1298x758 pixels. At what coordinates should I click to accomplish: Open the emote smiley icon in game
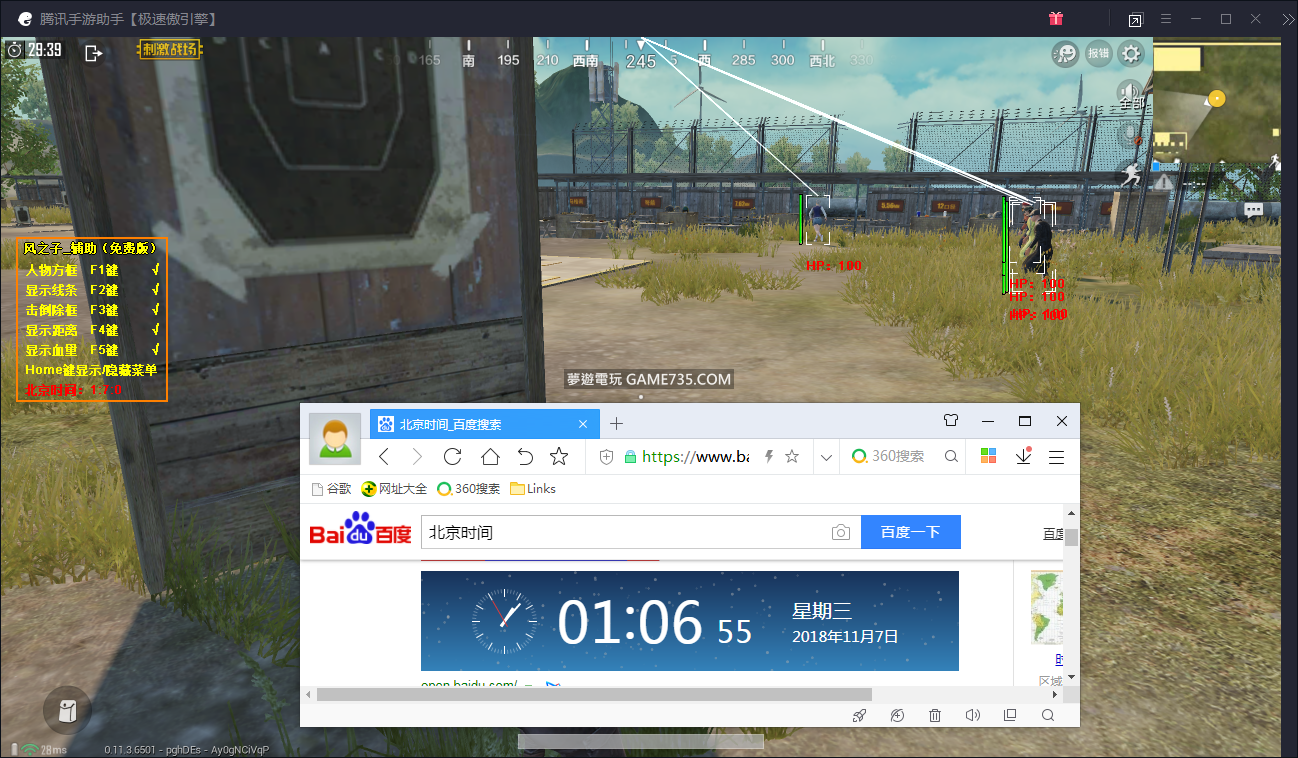tap(1065, 53)
